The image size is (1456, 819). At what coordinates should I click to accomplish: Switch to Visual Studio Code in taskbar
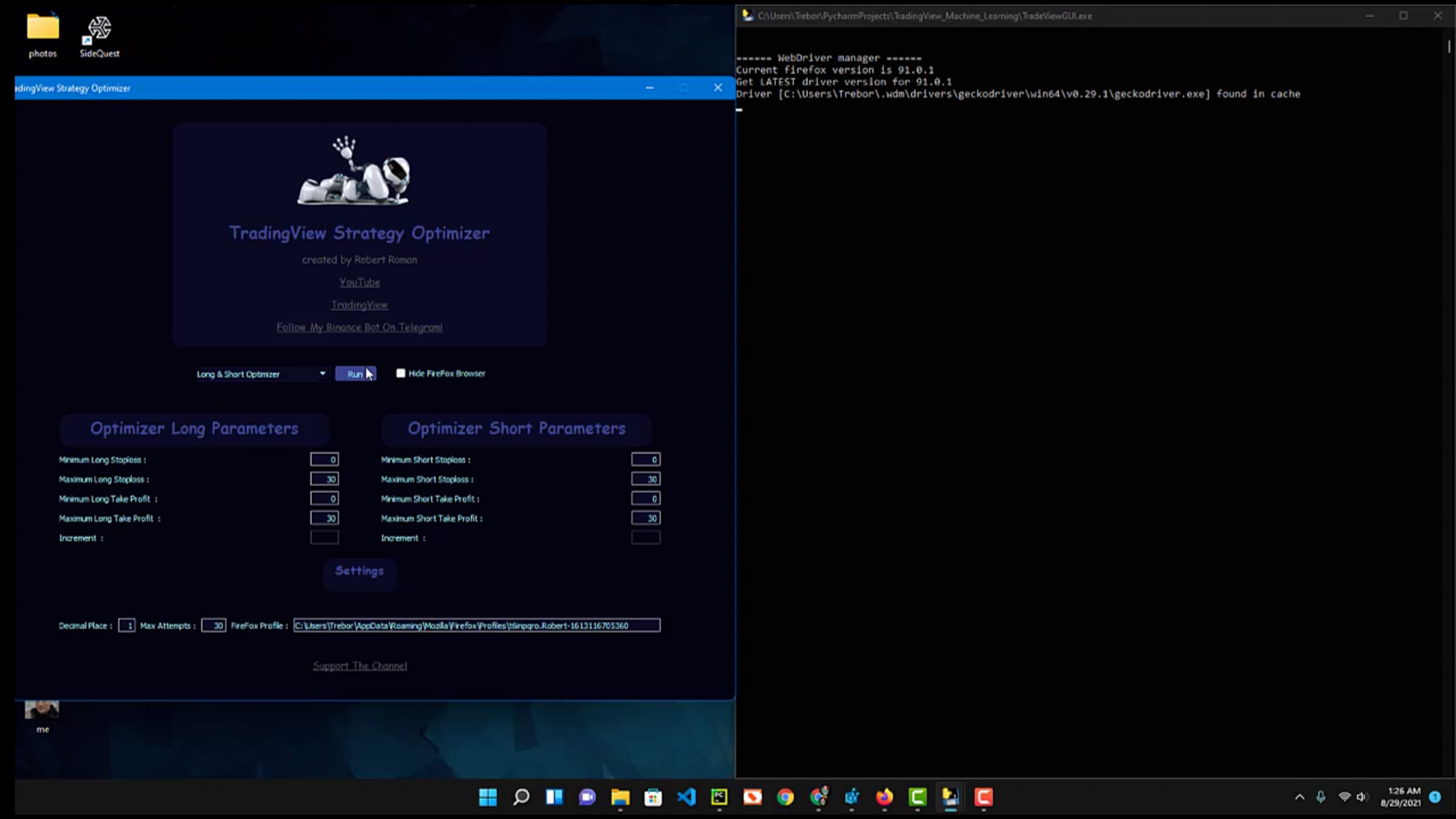[686, 797]
